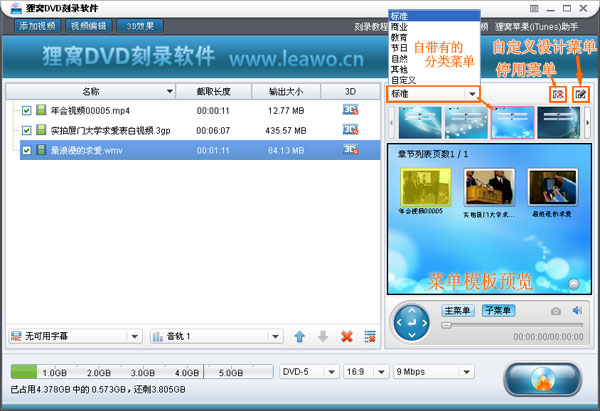Toggle checkbox for 实拍厦门大学求爱表白视频.3gp

click(x=26, y=130)
